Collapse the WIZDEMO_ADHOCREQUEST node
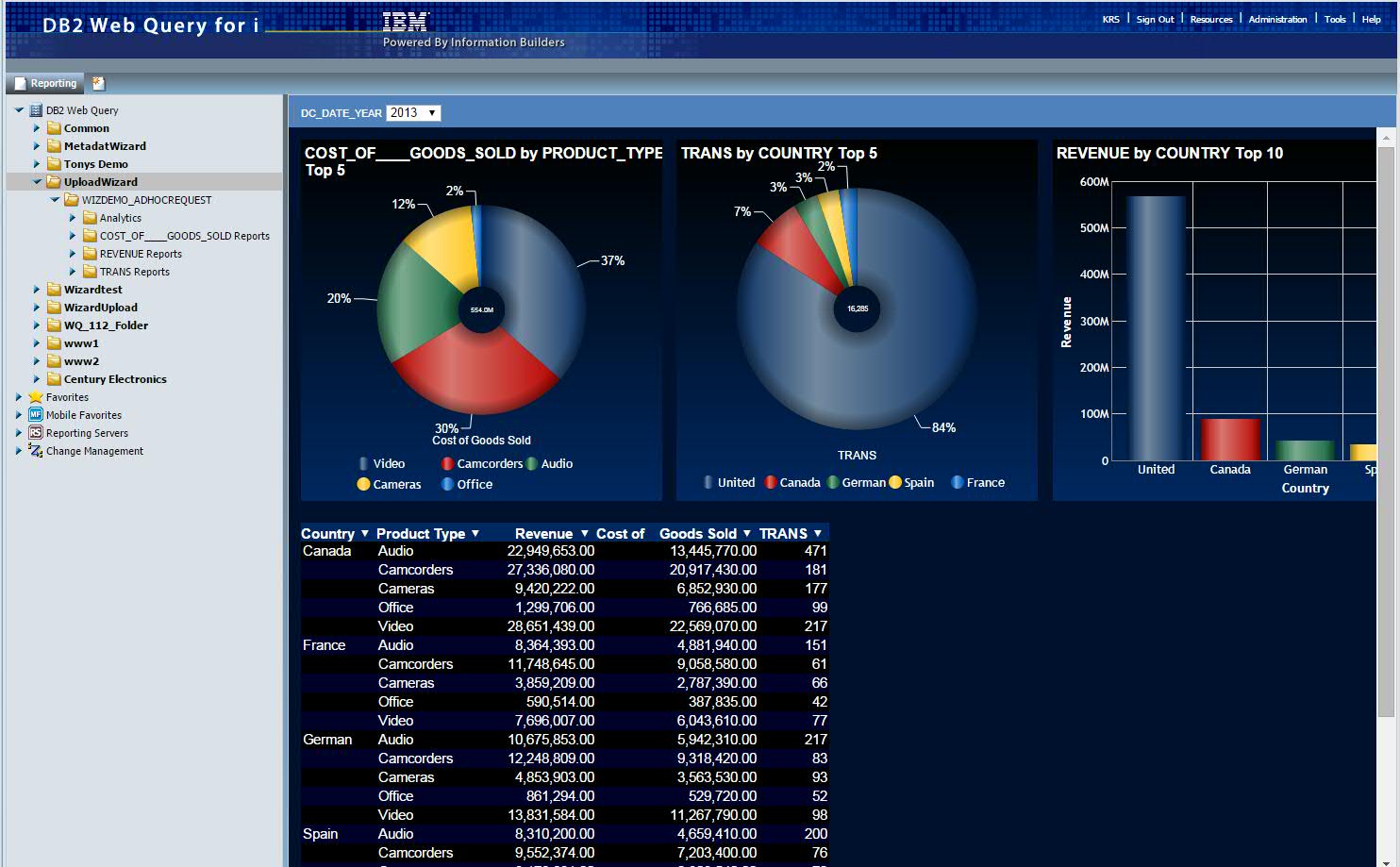Image resolution: width=1400 pixels, height=867 pixels. coord(55,200)
